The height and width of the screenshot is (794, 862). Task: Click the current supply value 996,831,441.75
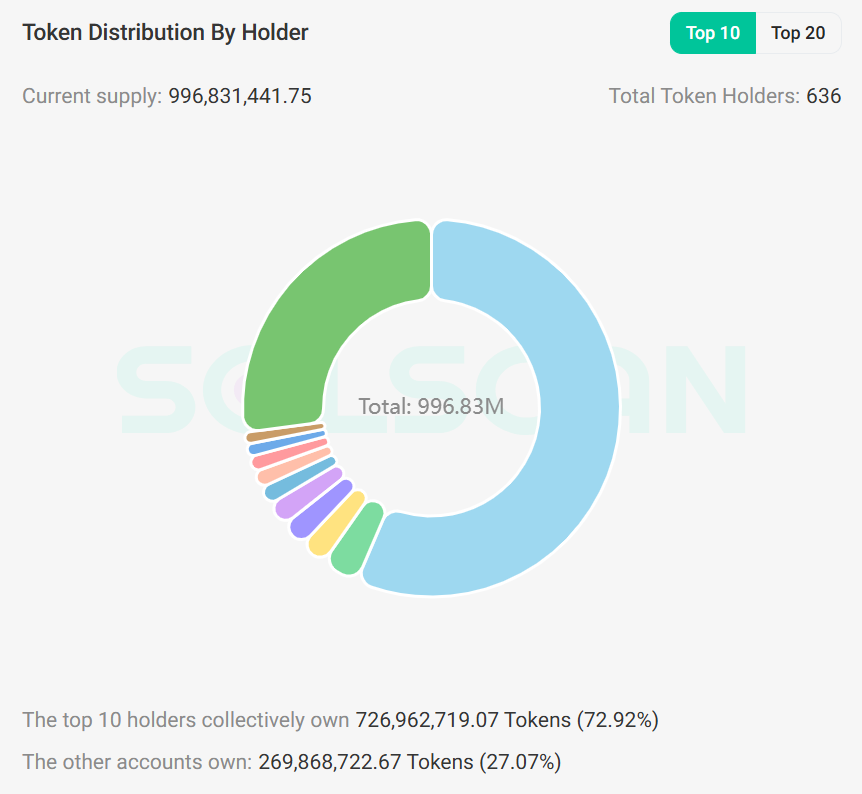click(240, 97)
